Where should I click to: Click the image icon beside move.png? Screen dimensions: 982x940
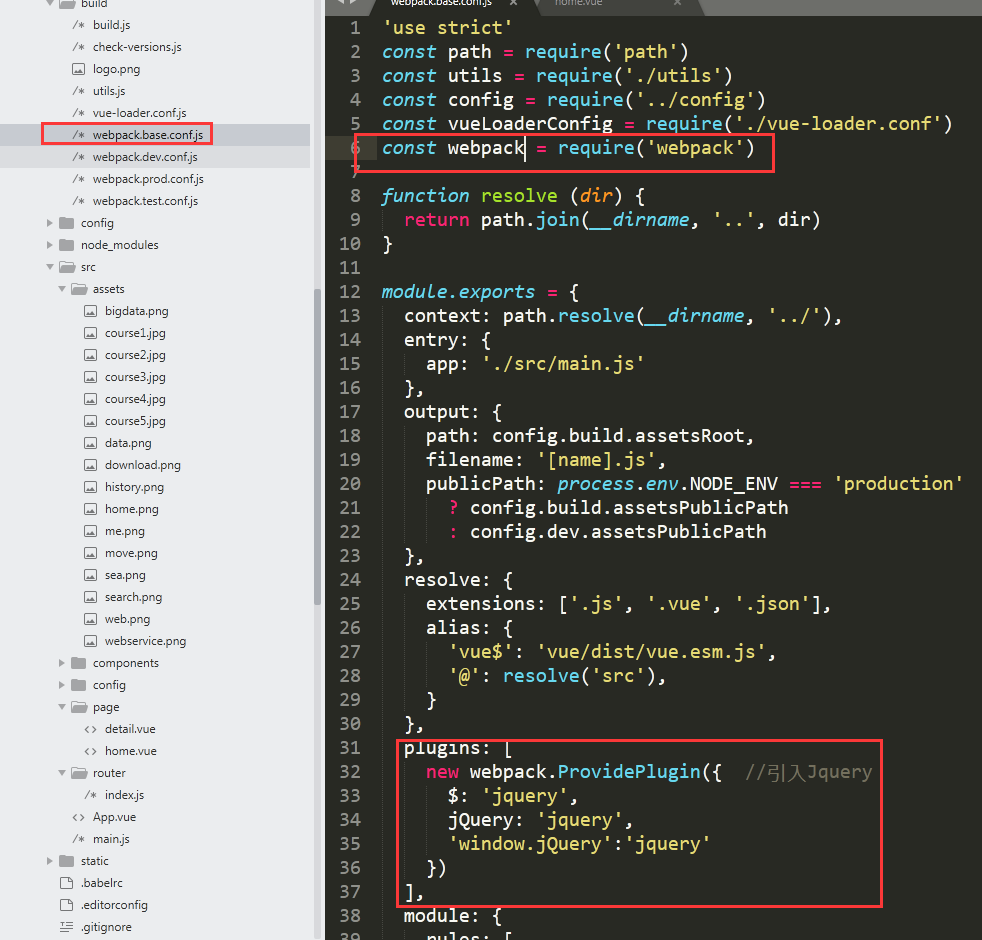[91, 553]
